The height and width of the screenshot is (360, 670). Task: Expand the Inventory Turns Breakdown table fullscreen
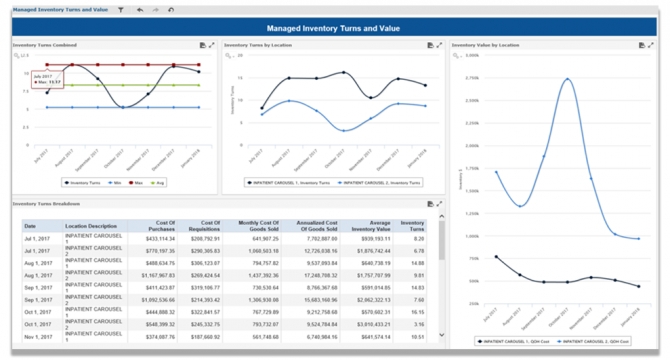pos(439,204)
